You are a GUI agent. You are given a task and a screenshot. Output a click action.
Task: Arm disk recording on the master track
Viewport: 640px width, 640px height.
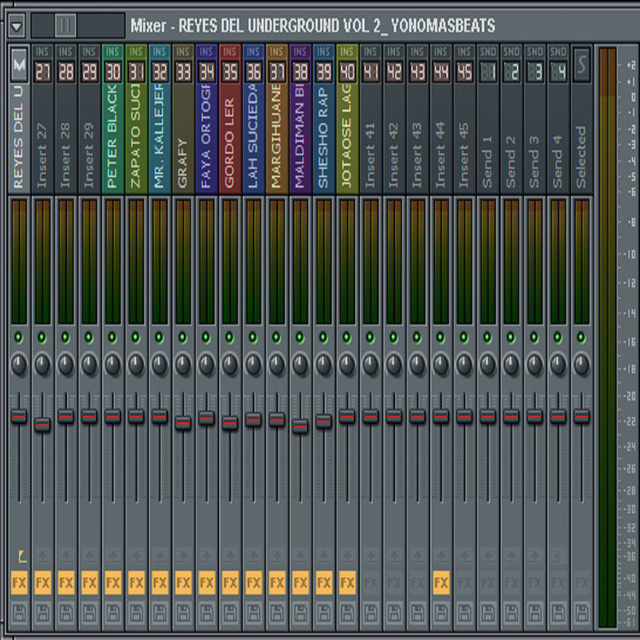pos(18,611)
